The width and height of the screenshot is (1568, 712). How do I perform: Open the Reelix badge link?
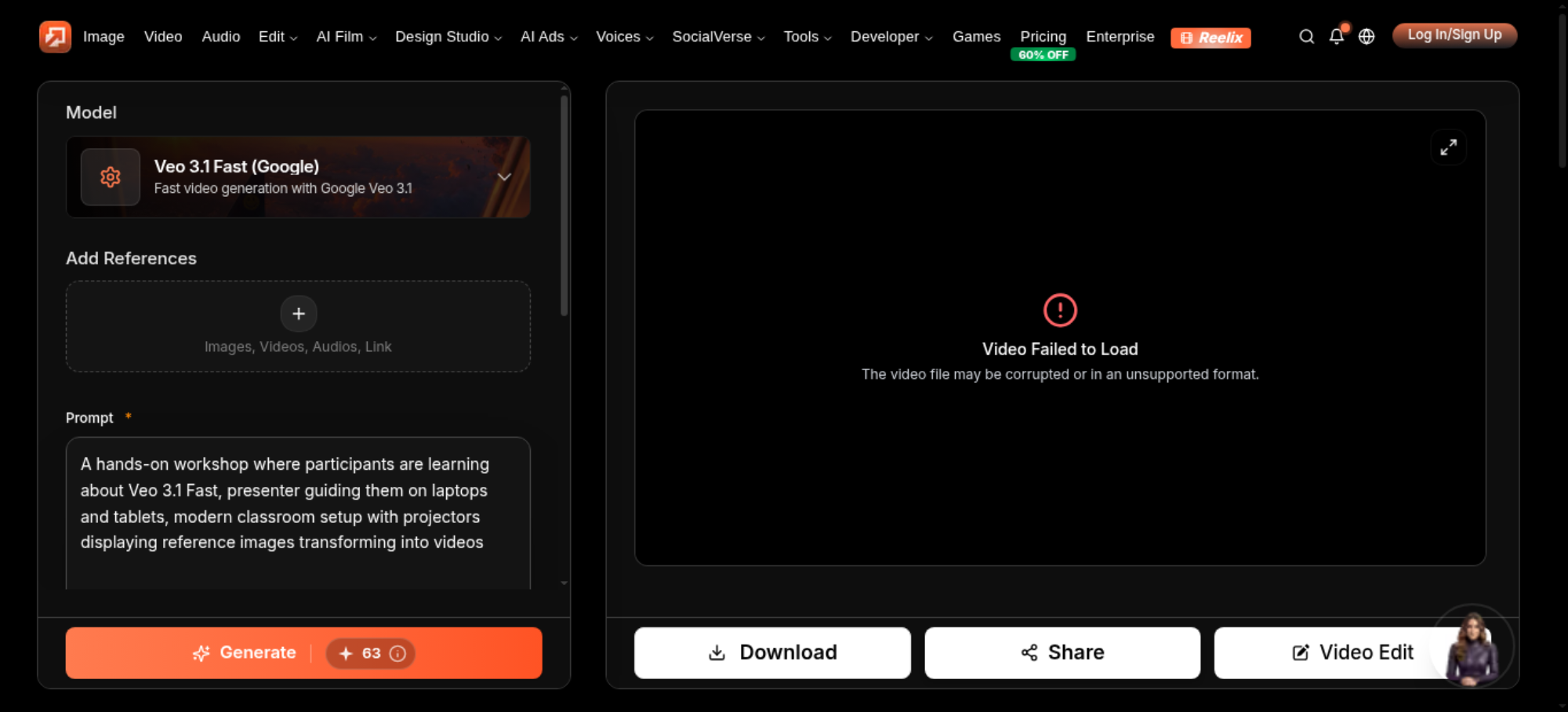click(x=1210, y=38)
